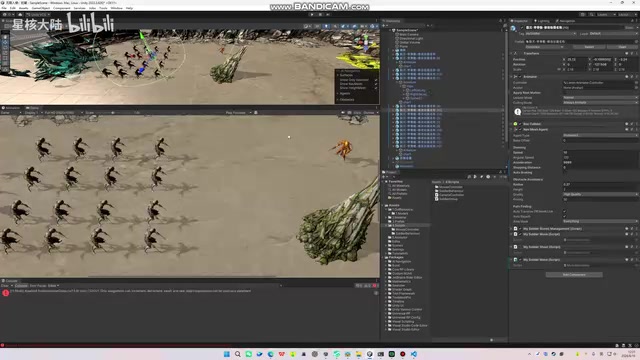The height and width of the screenshot is (360, 640).
Task: Toggle the GameObject active checkbox in Inspector
Action: 522,27
